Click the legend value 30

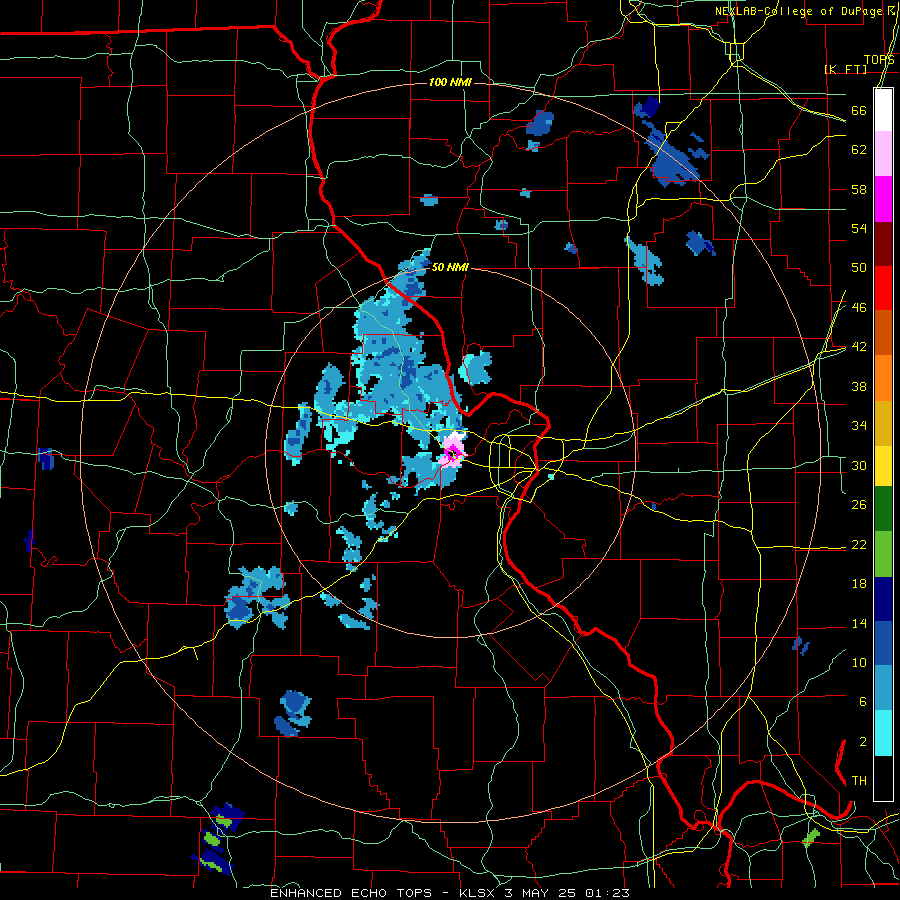pyautogui.click(x=859, y=465)
